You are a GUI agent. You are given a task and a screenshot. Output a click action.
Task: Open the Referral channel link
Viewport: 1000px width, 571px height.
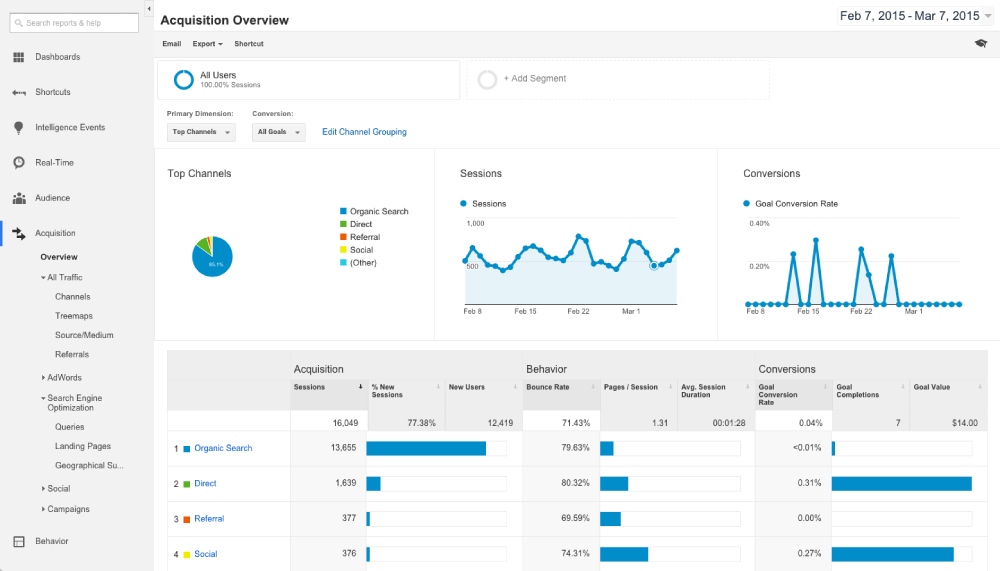point(209,519)
